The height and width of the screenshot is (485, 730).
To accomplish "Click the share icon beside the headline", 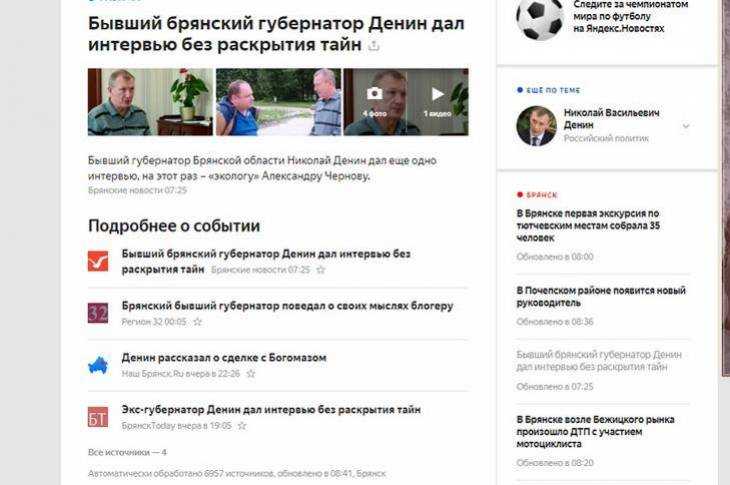I will click(373, 46).
